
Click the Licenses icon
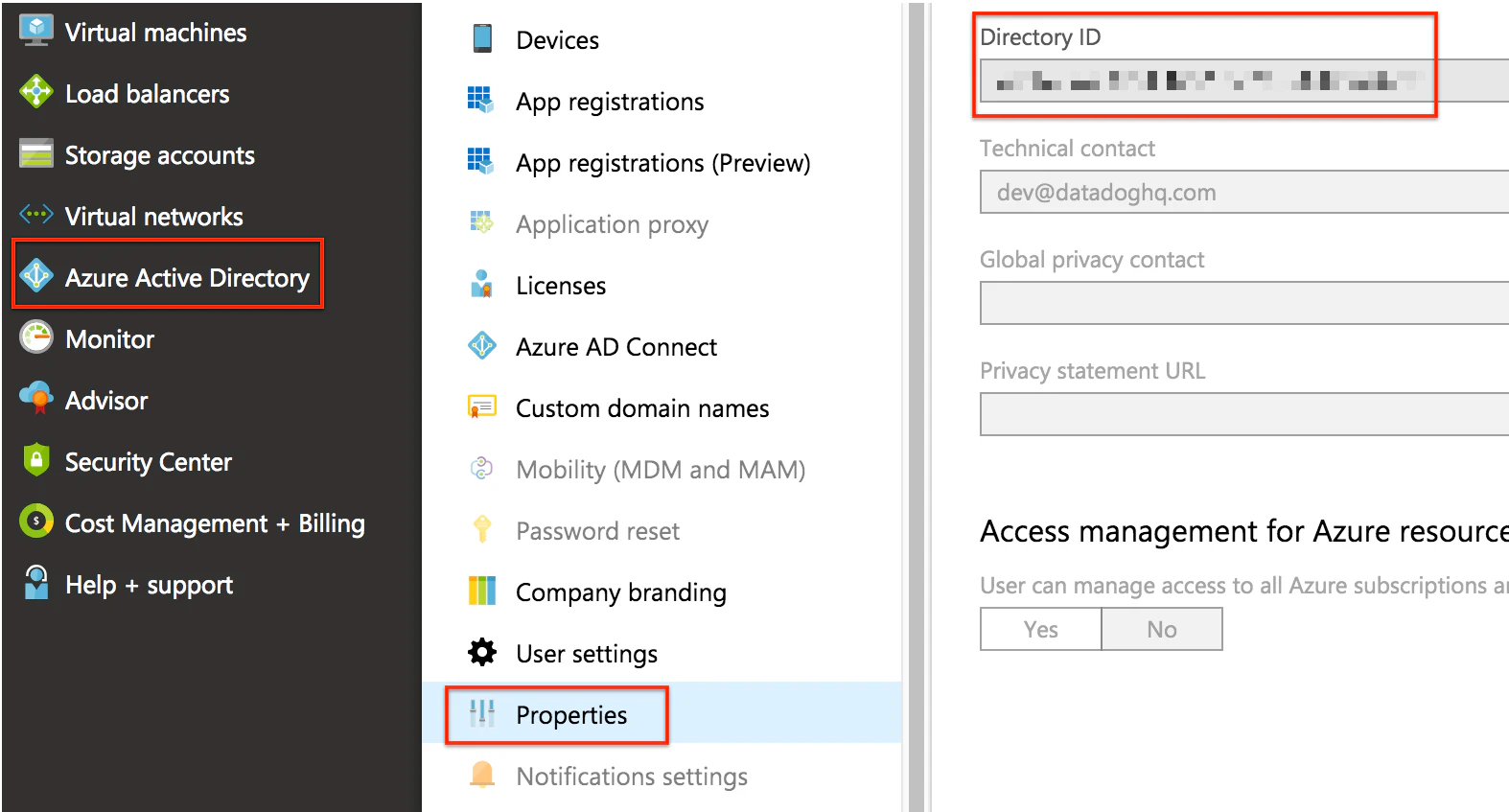481,284
